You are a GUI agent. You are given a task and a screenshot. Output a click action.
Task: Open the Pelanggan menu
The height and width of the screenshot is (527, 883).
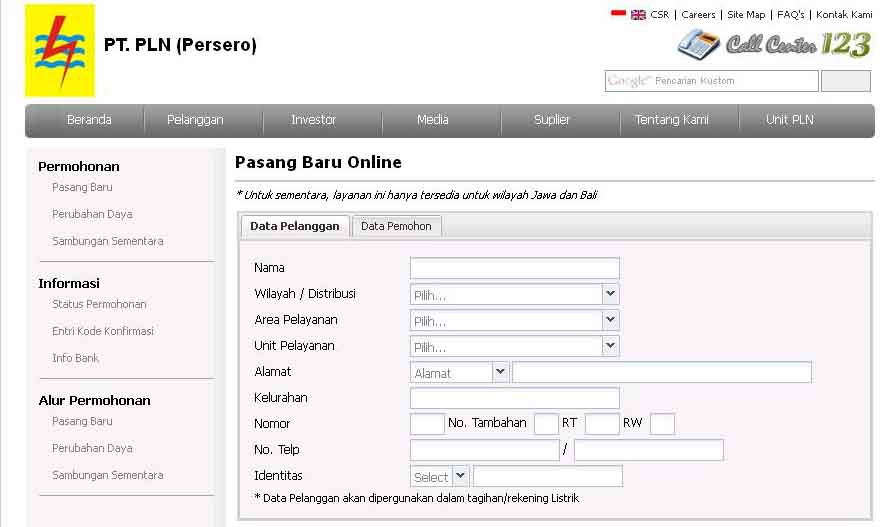click(195, 120)
